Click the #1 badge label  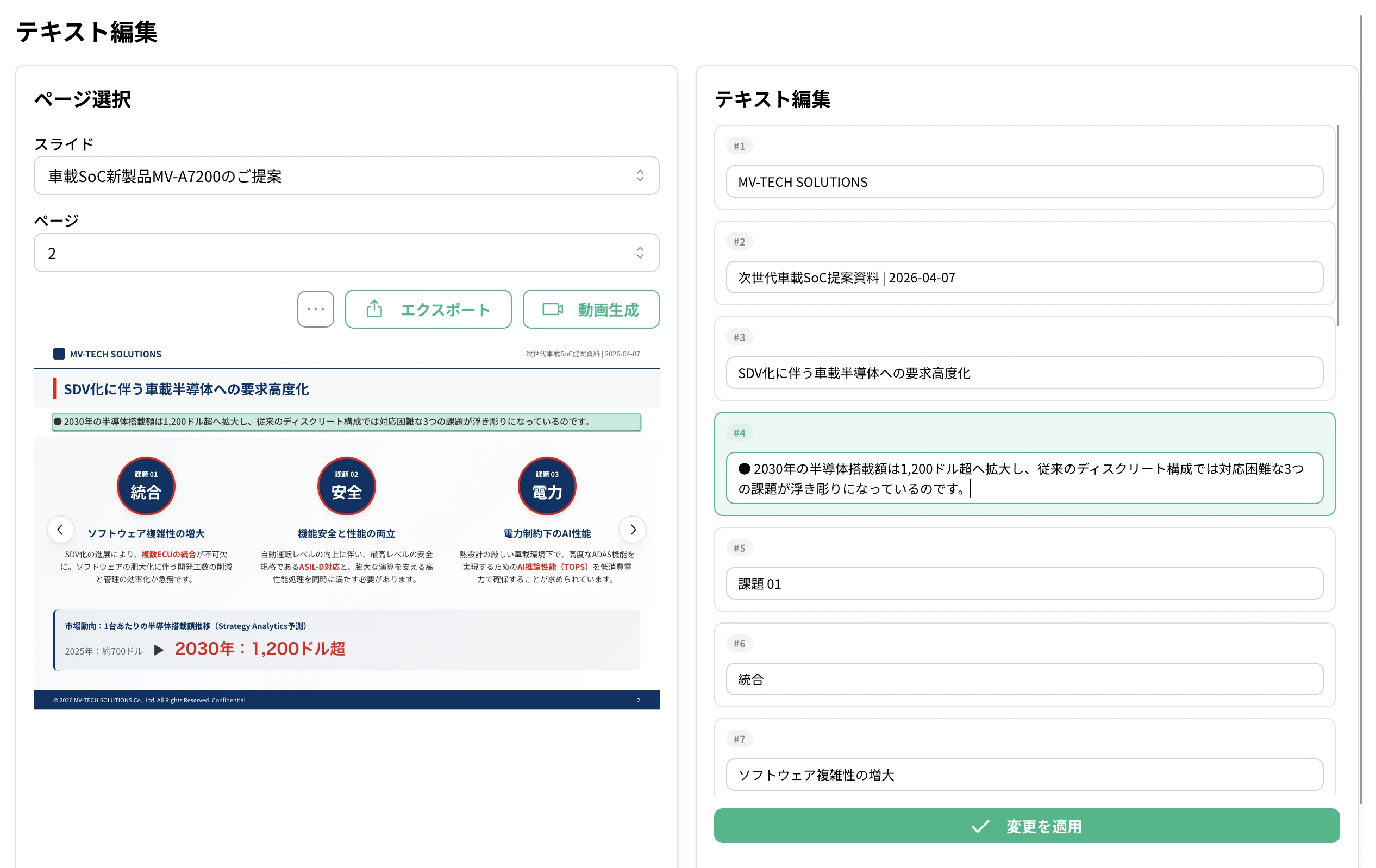click(x=740, y=146)
